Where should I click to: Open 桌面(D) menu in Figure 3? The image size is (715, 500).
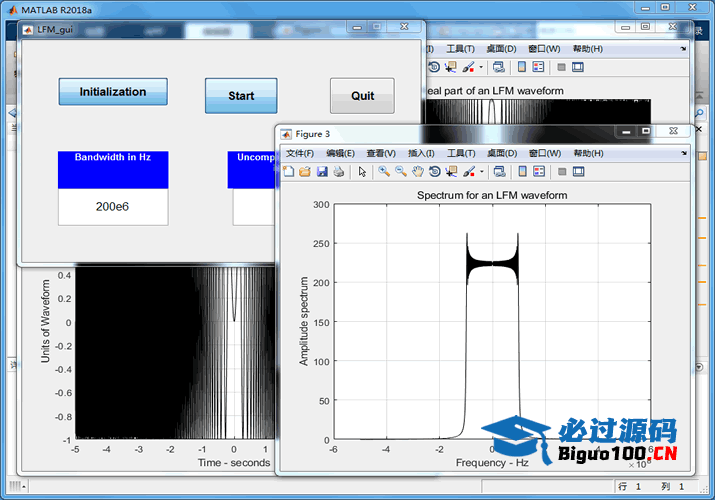point(502,153)
